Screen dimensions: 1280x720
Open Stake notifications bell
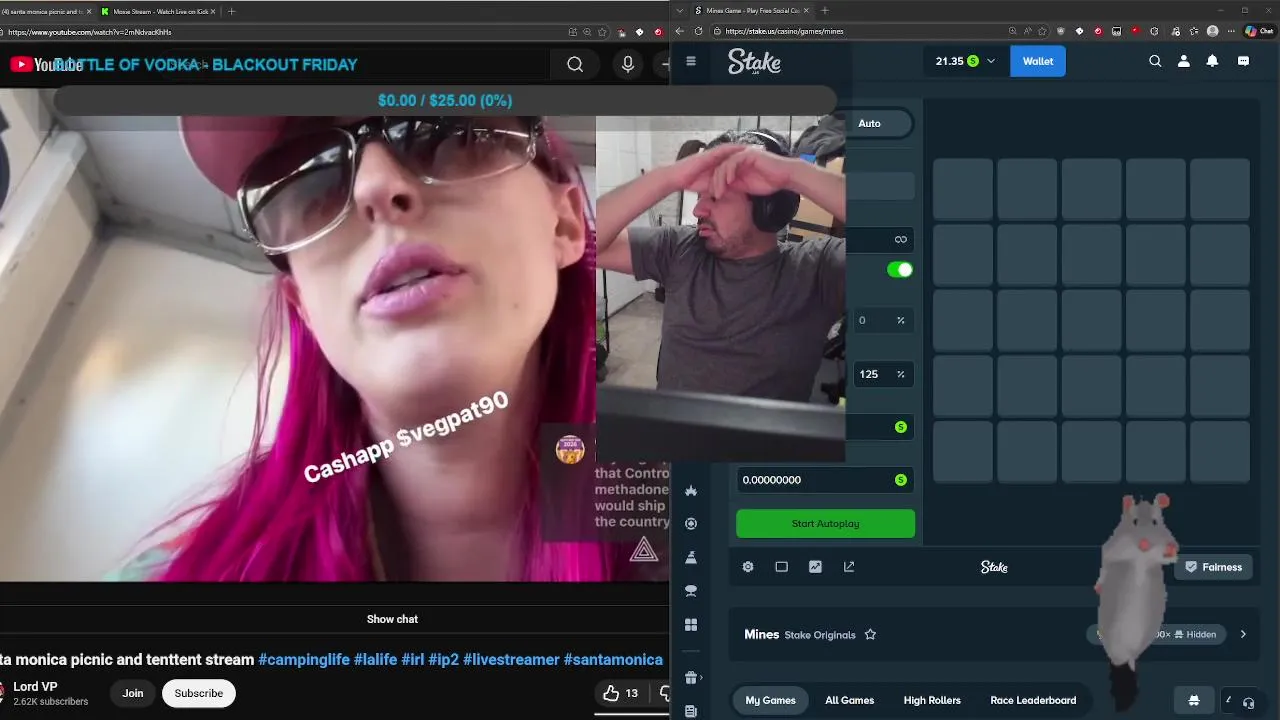click(1212, 61)
